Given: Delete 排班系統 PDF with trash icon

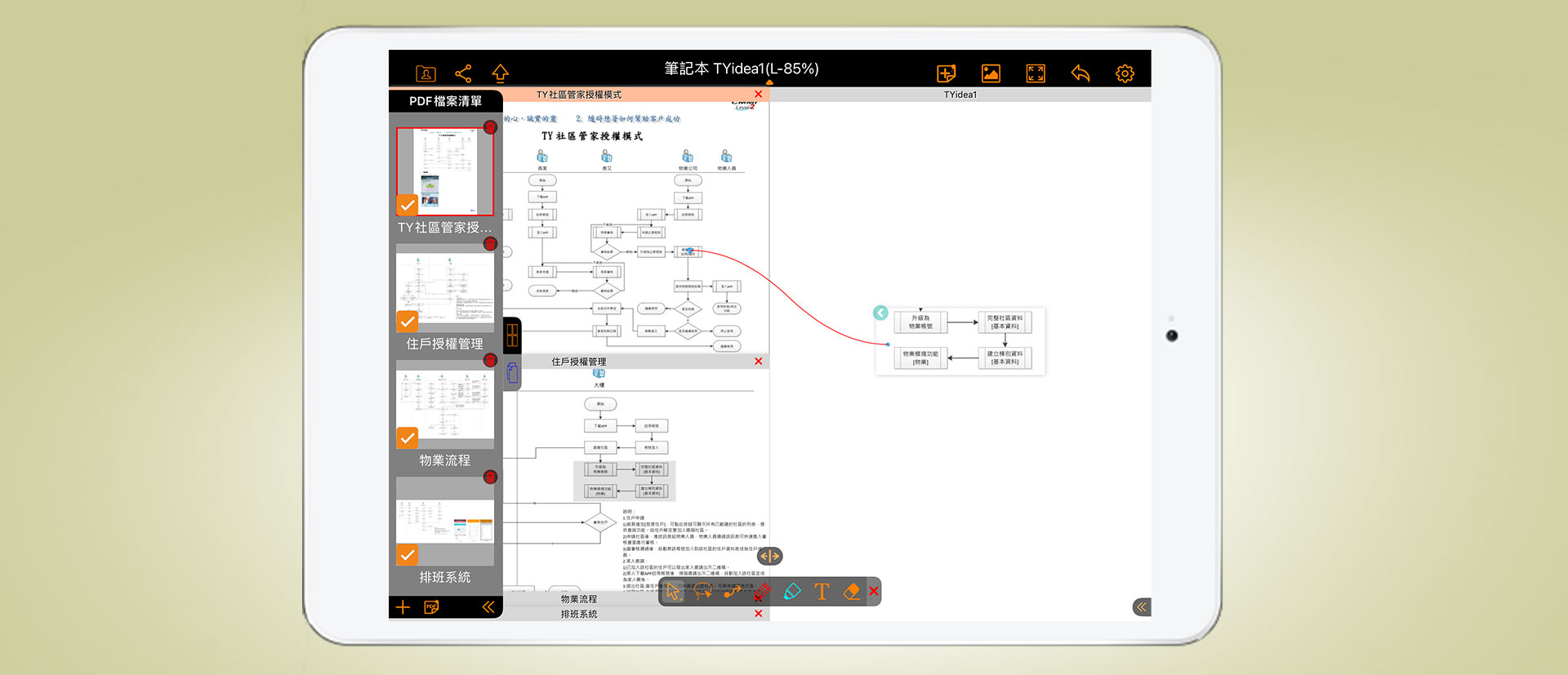Looking at the screenshot, I should point(490,477).
